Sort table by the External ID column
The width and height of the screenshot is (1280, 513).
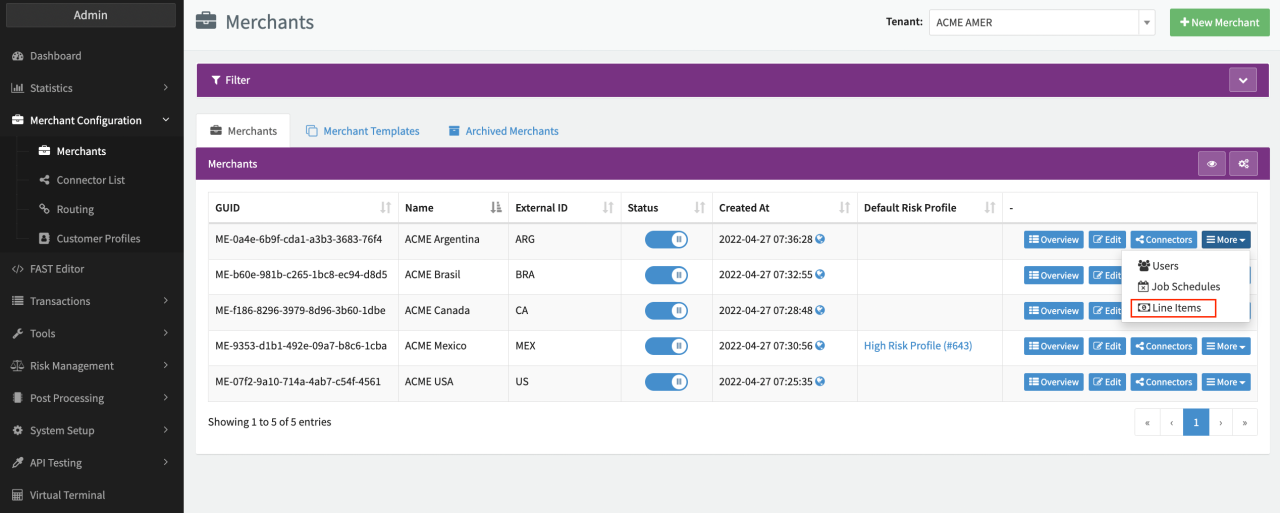click(565, 208)
